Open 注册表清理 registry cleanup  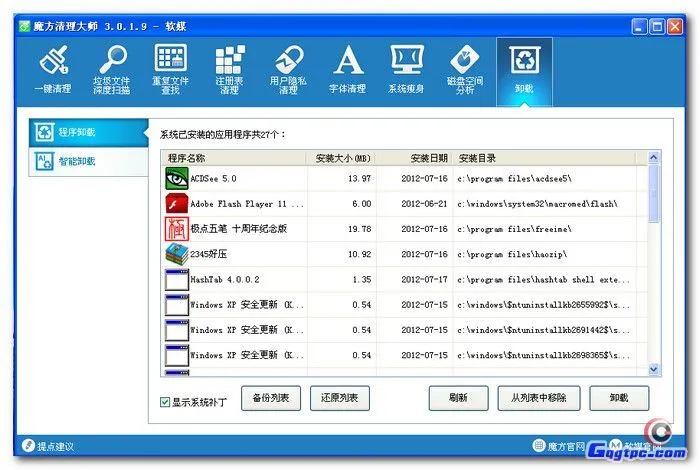point(229,70)
